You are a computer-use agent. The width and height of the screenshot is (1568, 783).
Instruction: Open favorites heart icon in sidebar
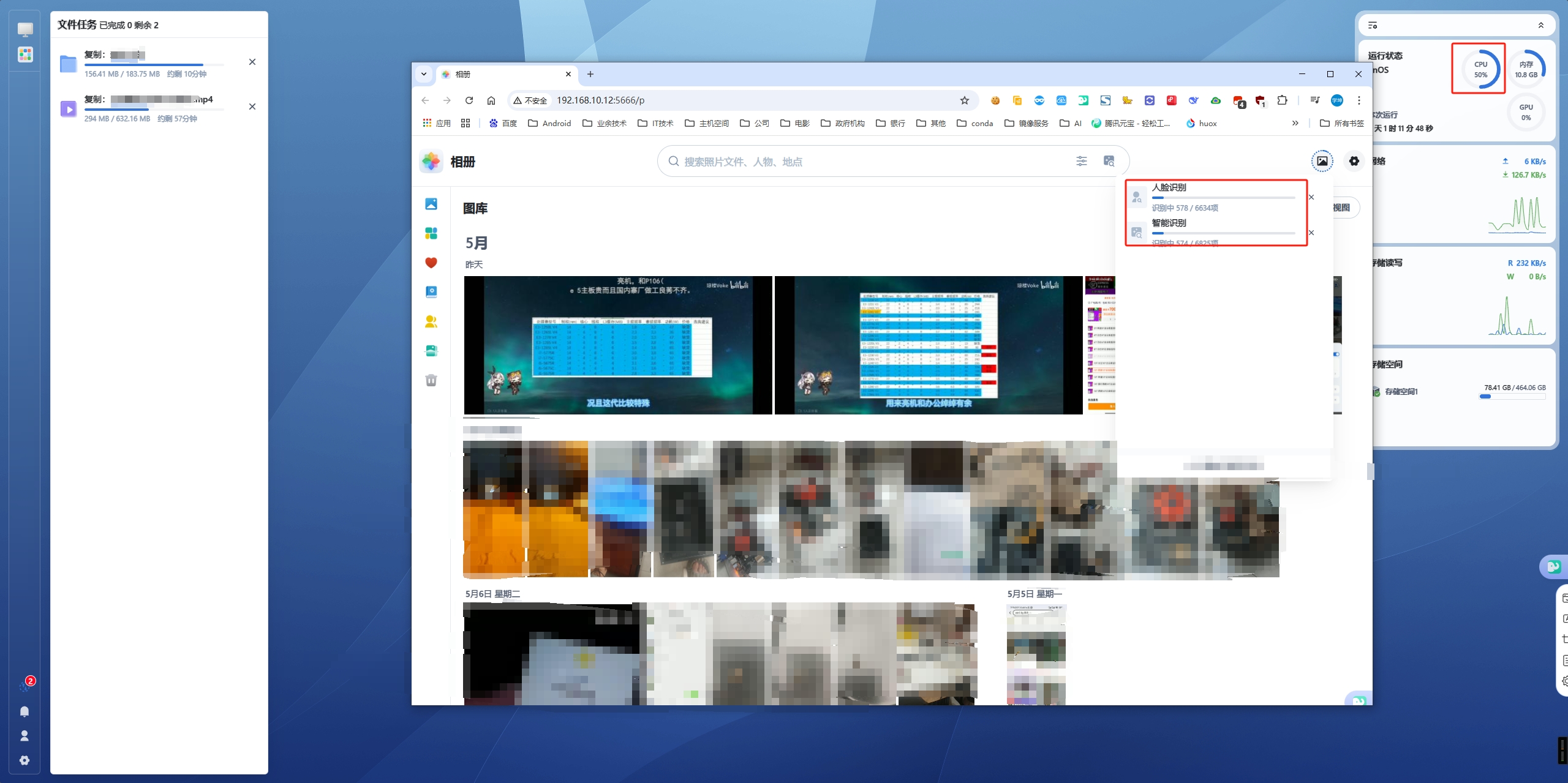tap(431, 263)
